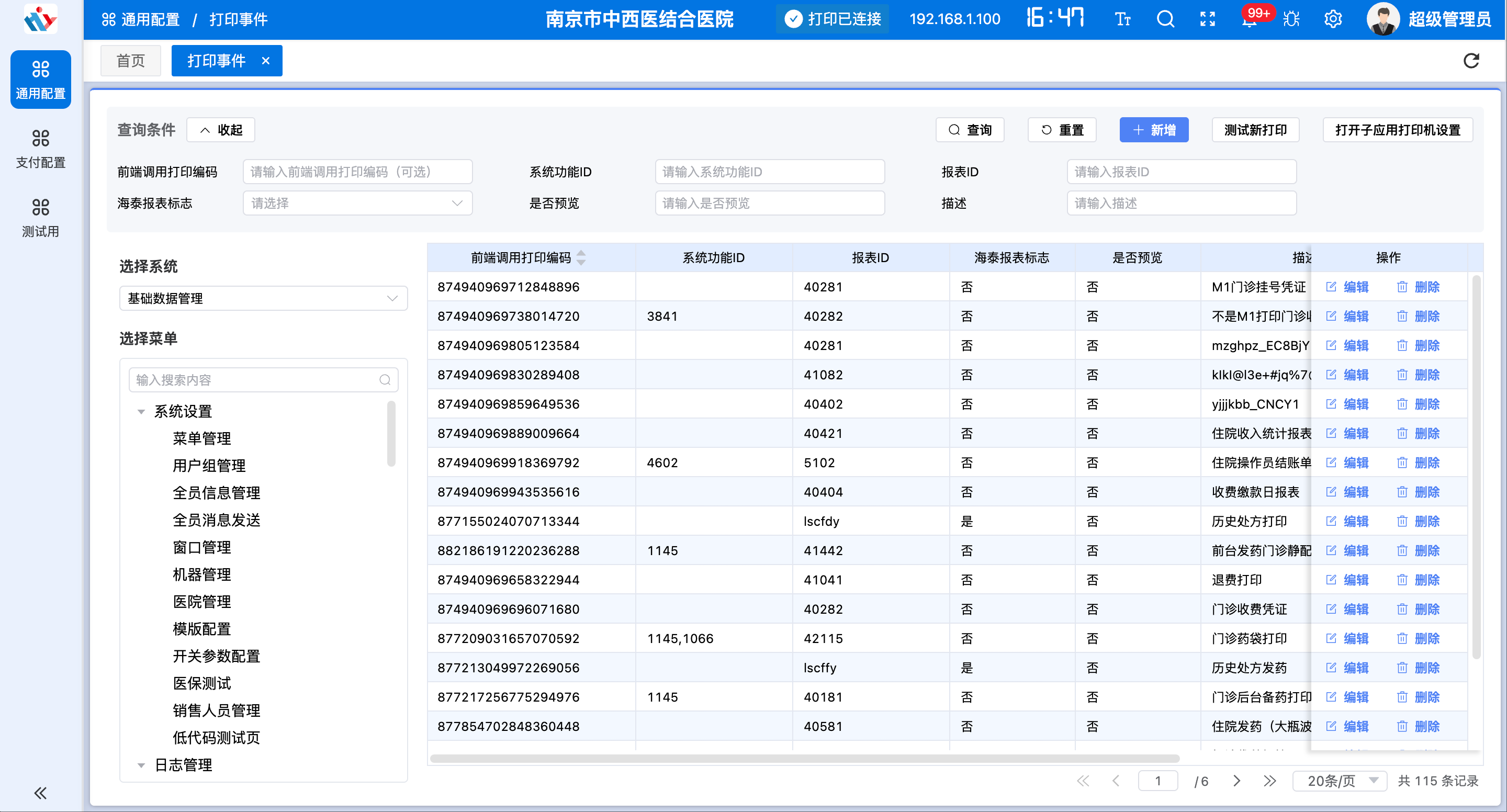Select 测试用 in the left sidebar
Viewport: 1507px width, 812px height.
(x=40, y=217)
